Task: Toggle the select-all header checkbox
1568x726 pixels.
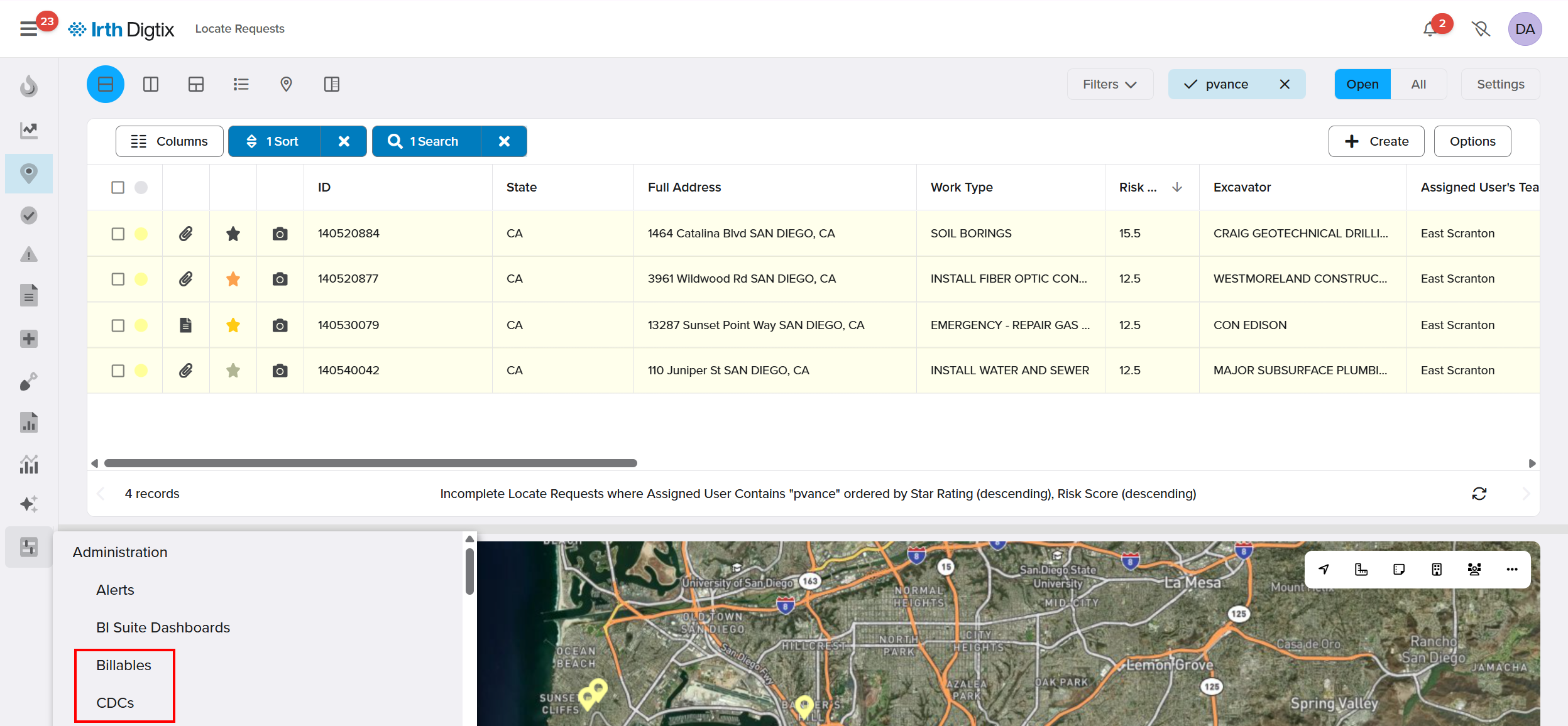Action: click(x=118, y=187)
